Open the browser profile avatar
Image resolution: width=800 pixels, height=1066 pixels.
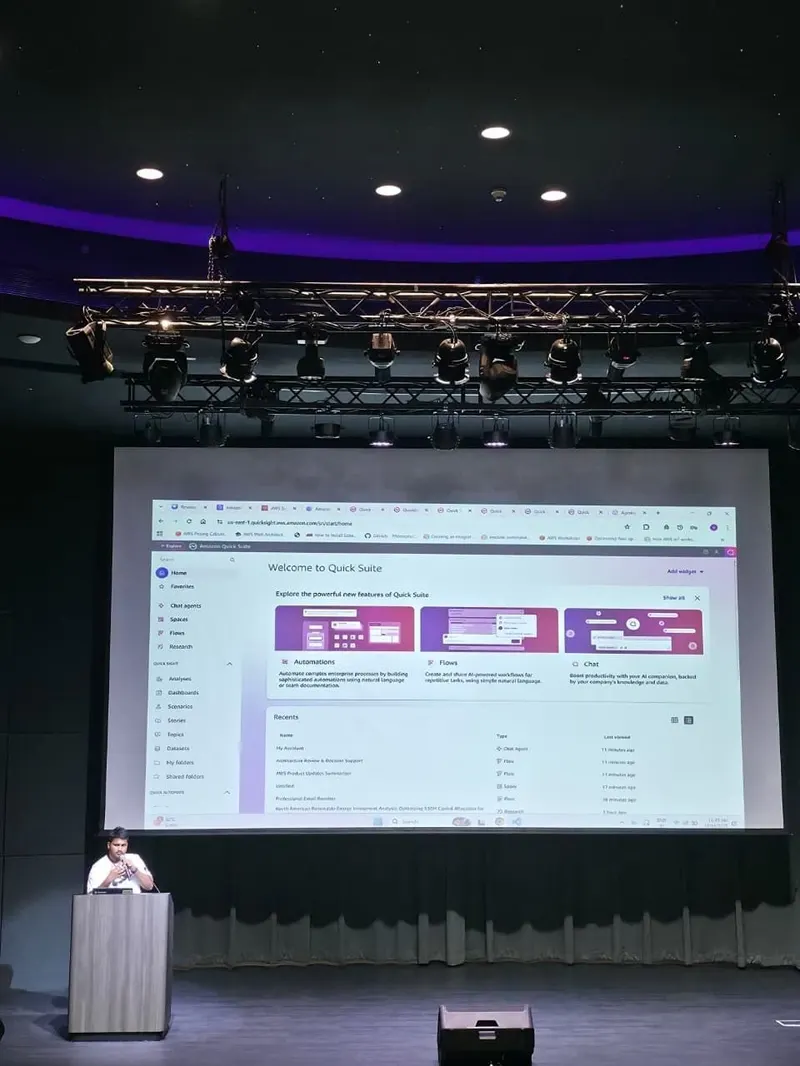[714, 528]
